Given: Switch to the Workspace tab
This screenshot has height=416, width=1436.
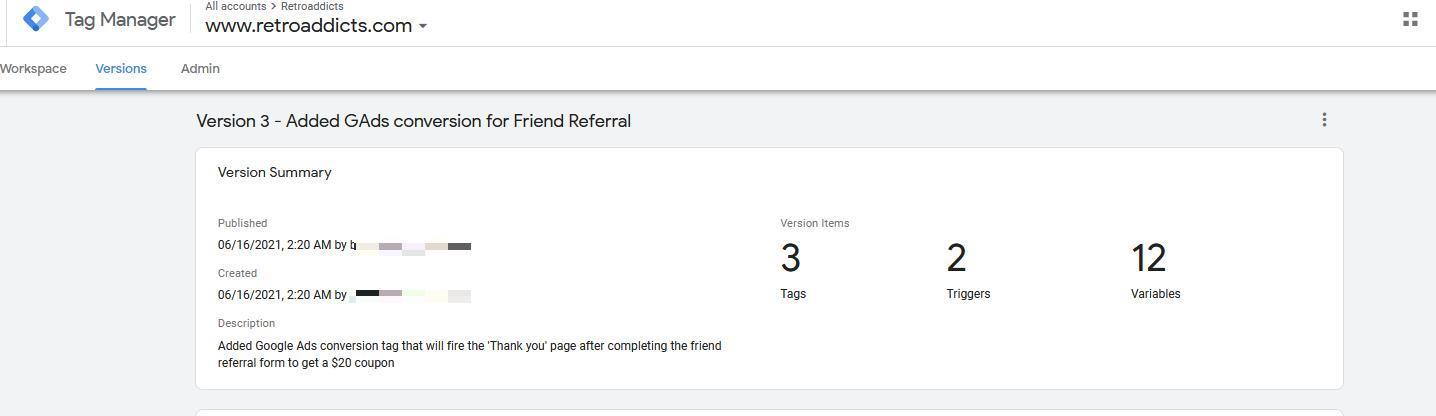Looking at the screenshot, I should [33, 69].
